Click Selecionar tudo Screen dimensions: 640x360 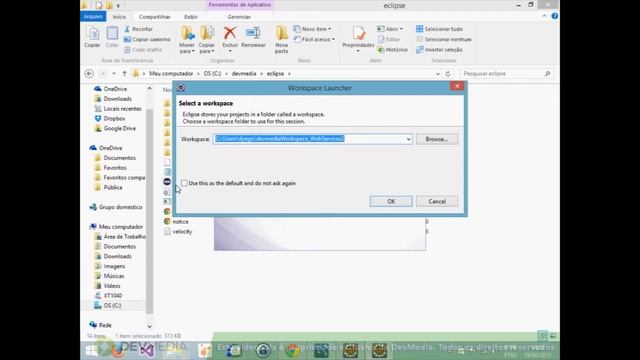click(x=439, y=29)
